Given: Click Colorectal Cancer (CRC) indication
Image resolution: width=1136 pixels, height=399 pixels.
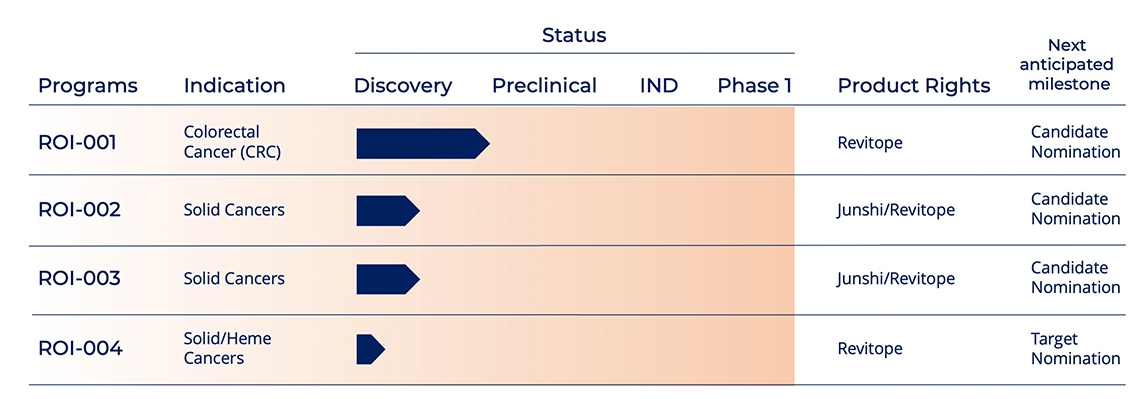Looking at the screenshot, I should tap(232, 143).
